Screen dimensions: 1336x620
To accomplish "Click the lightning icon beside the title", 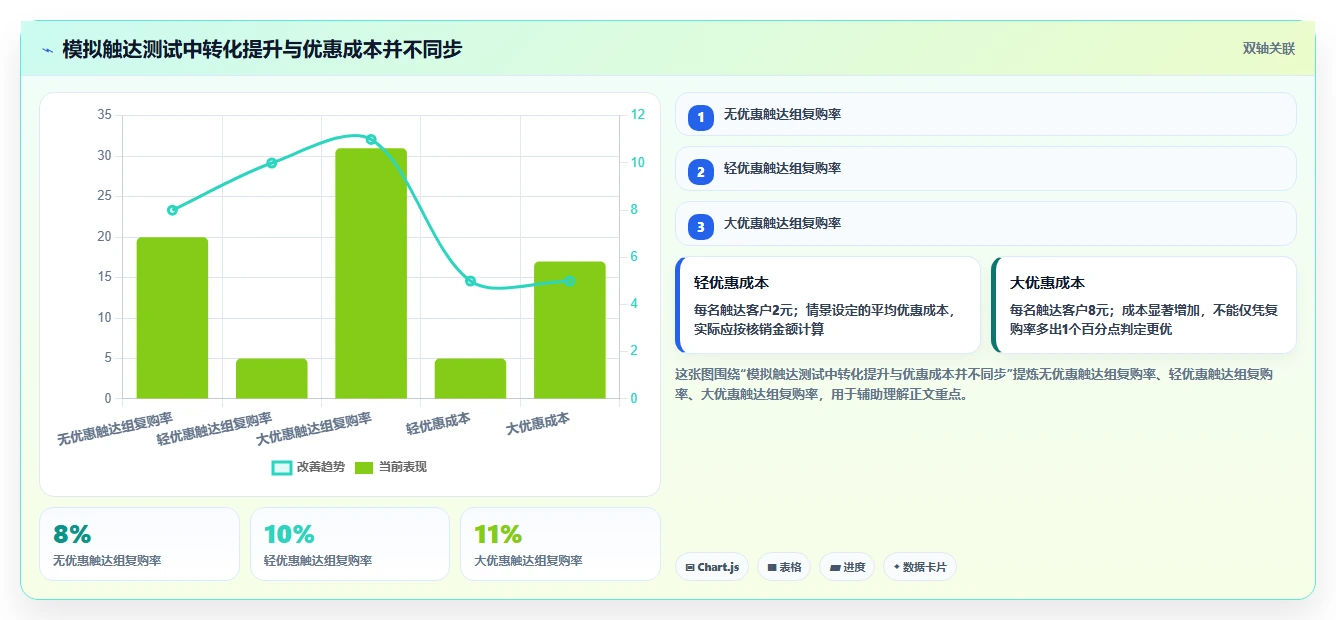I will click(x=47, y=49).
